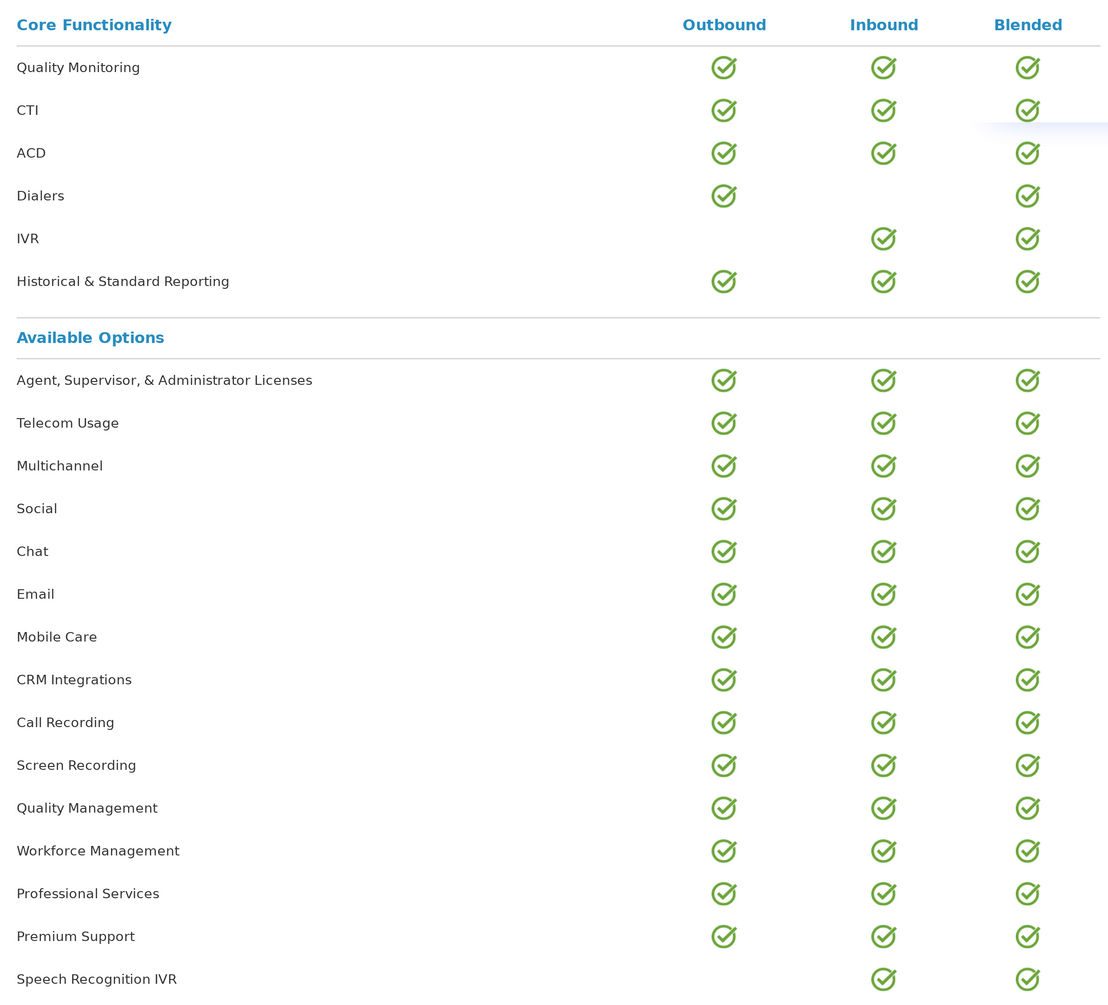Click the Blended checkmark for CRM Integrations

[1027, 679]
